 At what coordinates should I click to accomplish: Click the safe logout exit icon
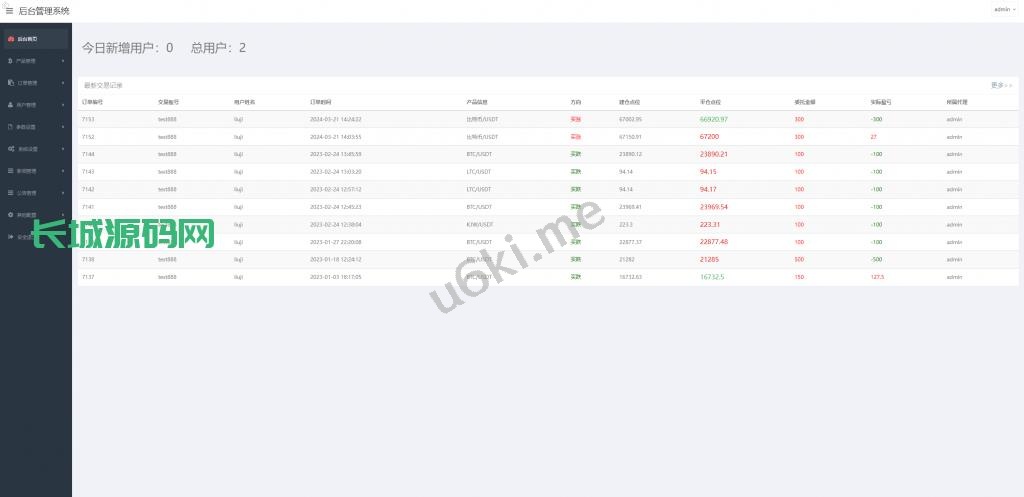[10, 236]
